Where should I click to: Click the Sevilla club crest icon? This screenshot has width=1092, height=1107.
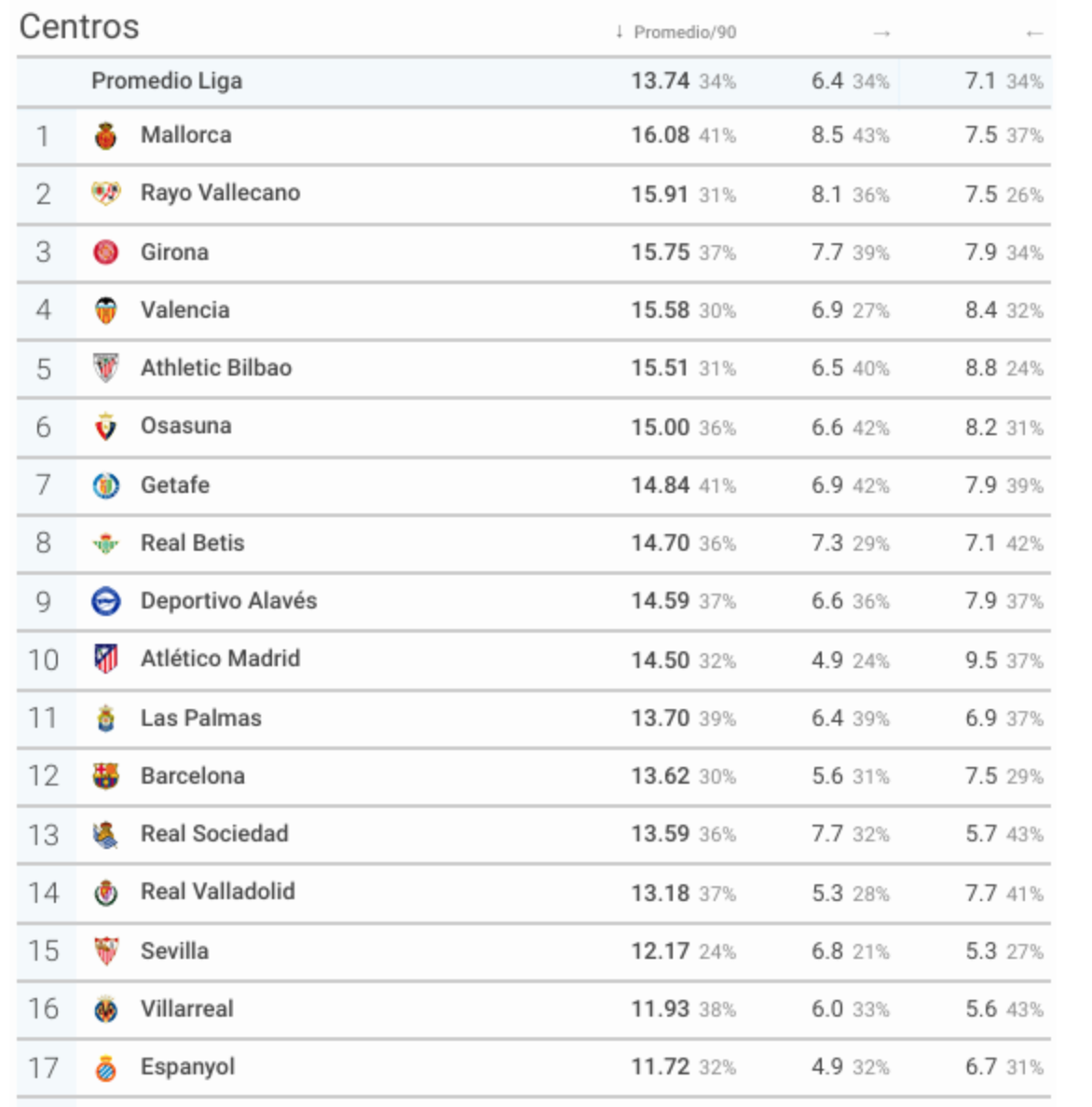point(106,951)
